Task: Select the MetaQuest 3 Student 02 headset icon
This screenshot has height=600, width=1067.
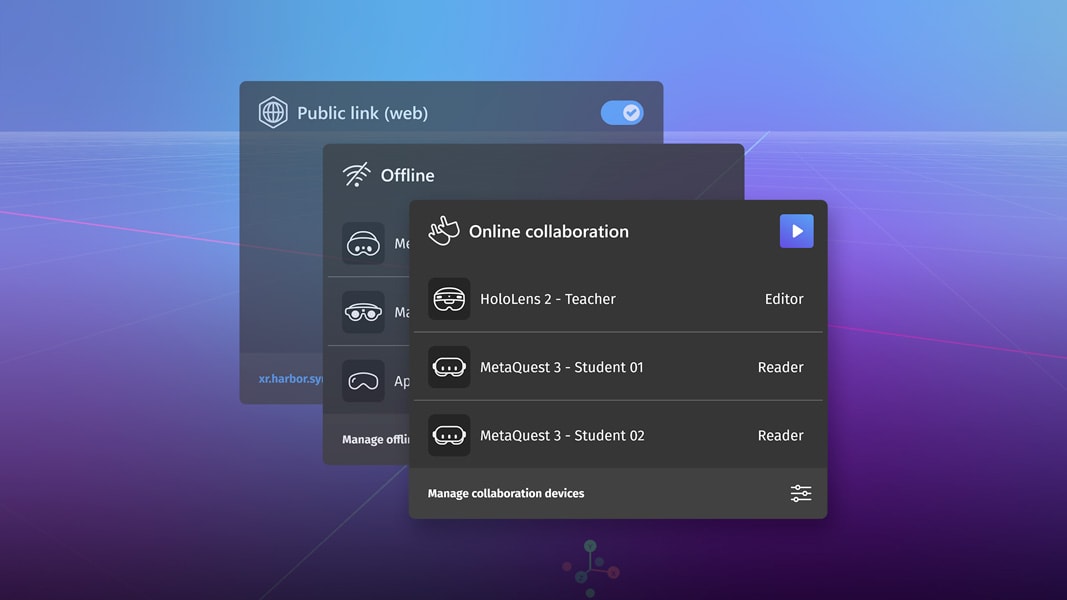Action: pos(449,436)
